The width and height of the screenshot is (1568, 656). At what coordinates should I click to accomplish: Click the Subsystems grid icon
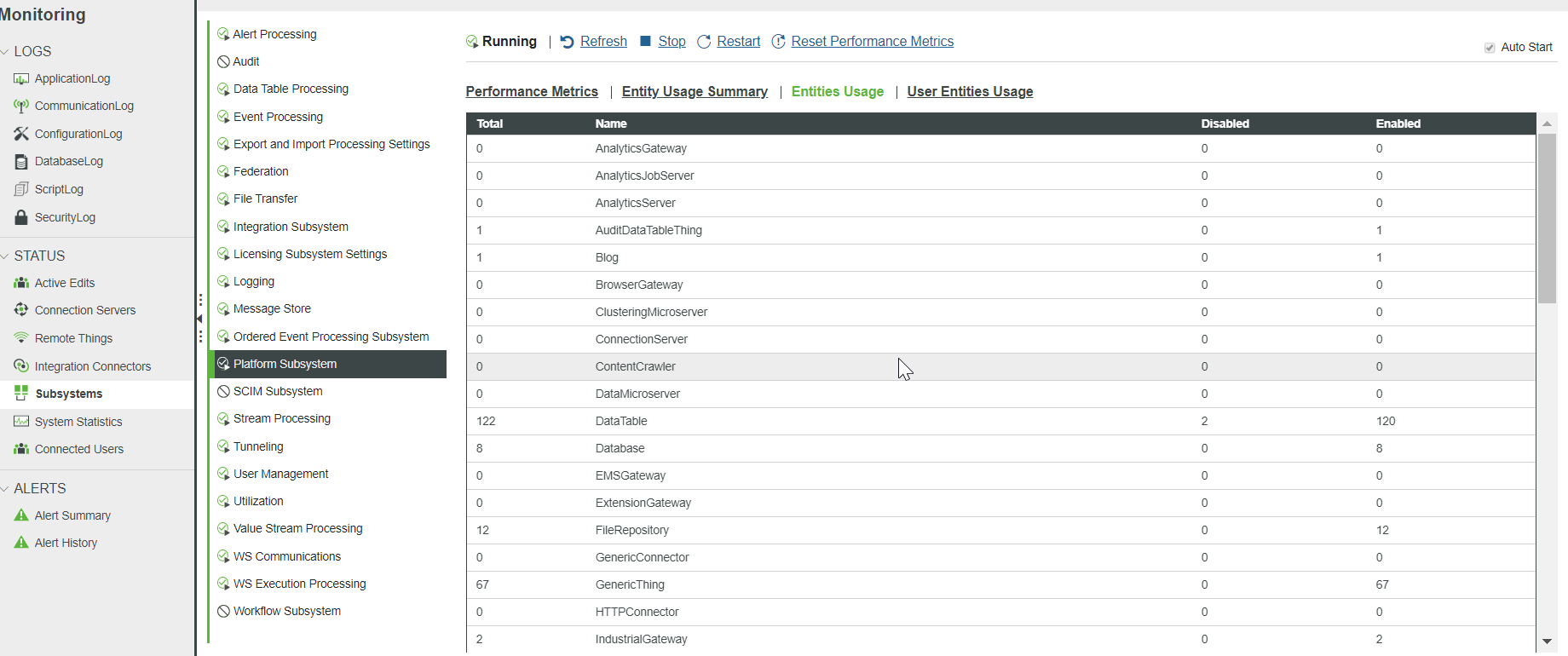[x=21, y=394]
